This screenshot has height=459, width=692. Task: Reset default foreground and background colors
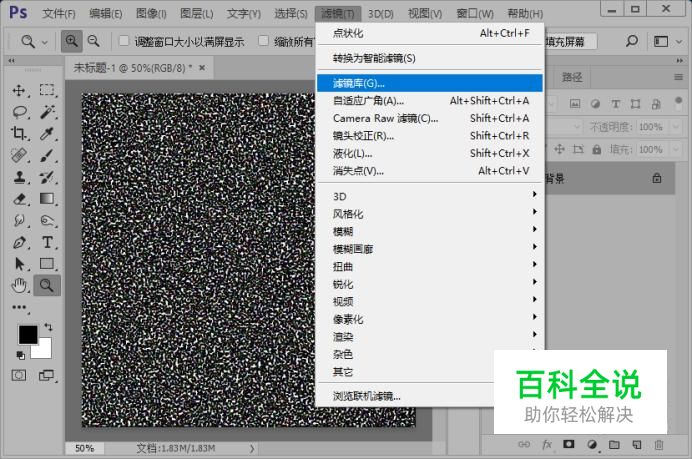pyautogui.click(x=20, y=355)
